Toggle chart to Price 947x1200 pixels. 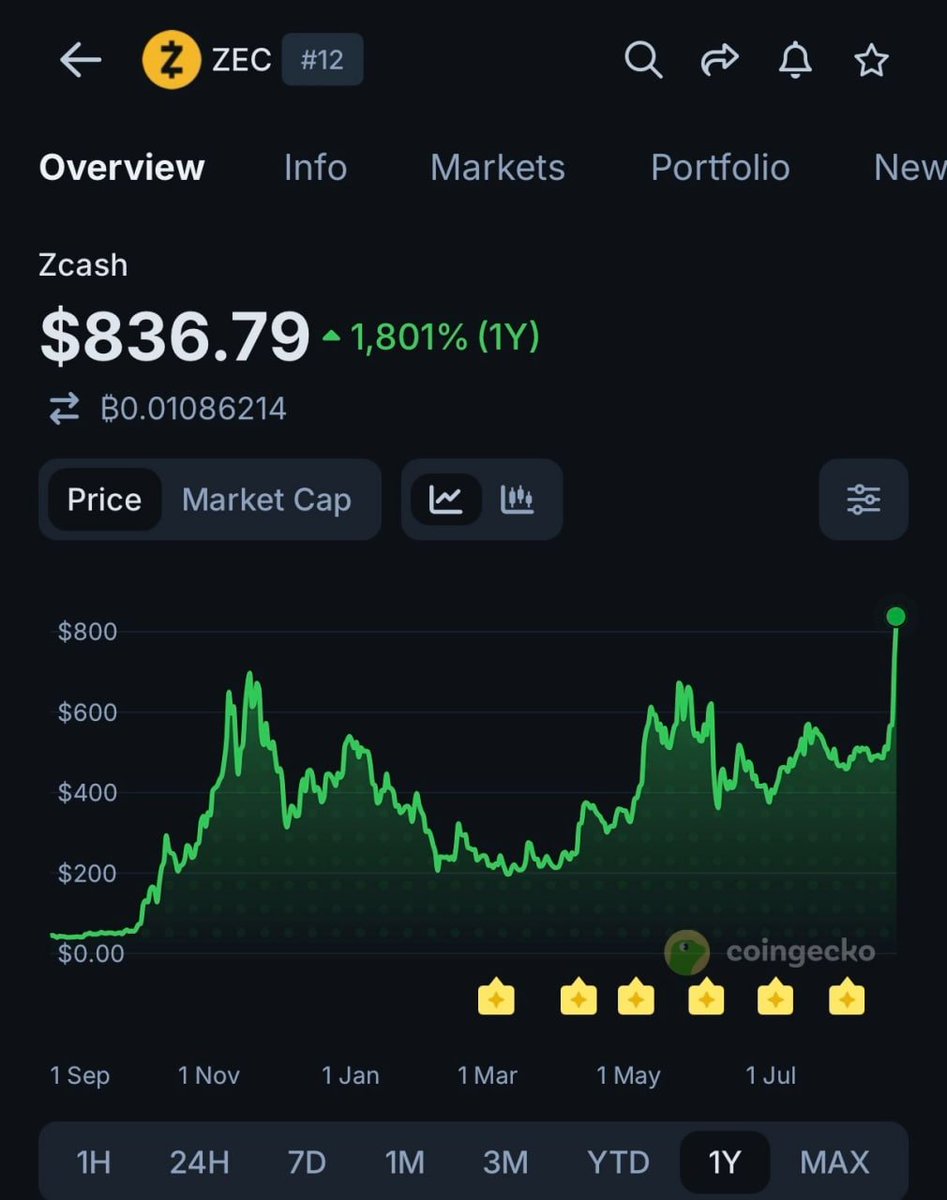(x=104, y=499)
